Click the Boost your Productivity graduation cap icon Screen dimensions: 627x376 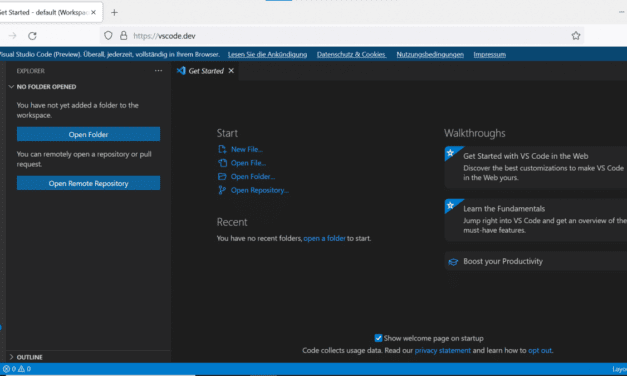tap(453, 262)
